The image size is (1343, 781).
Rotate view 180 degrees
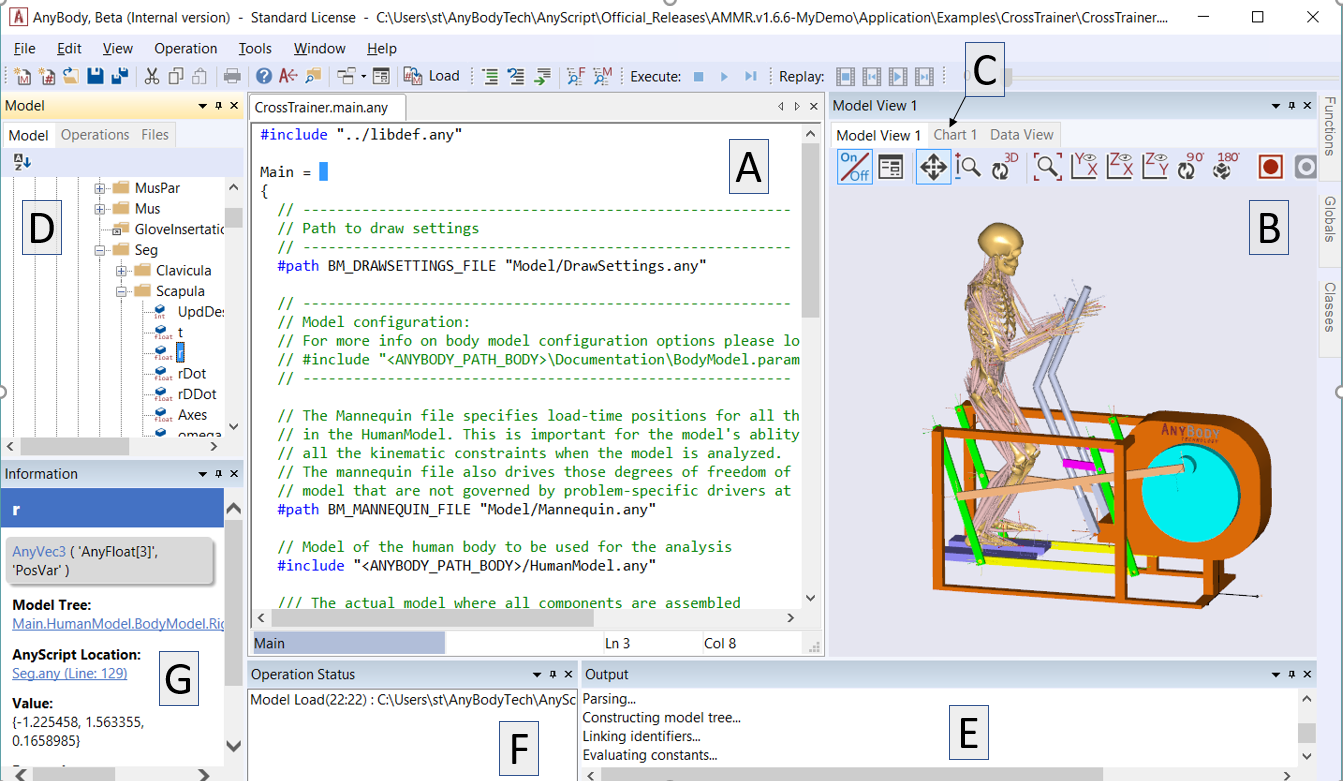coord(1226,167)
